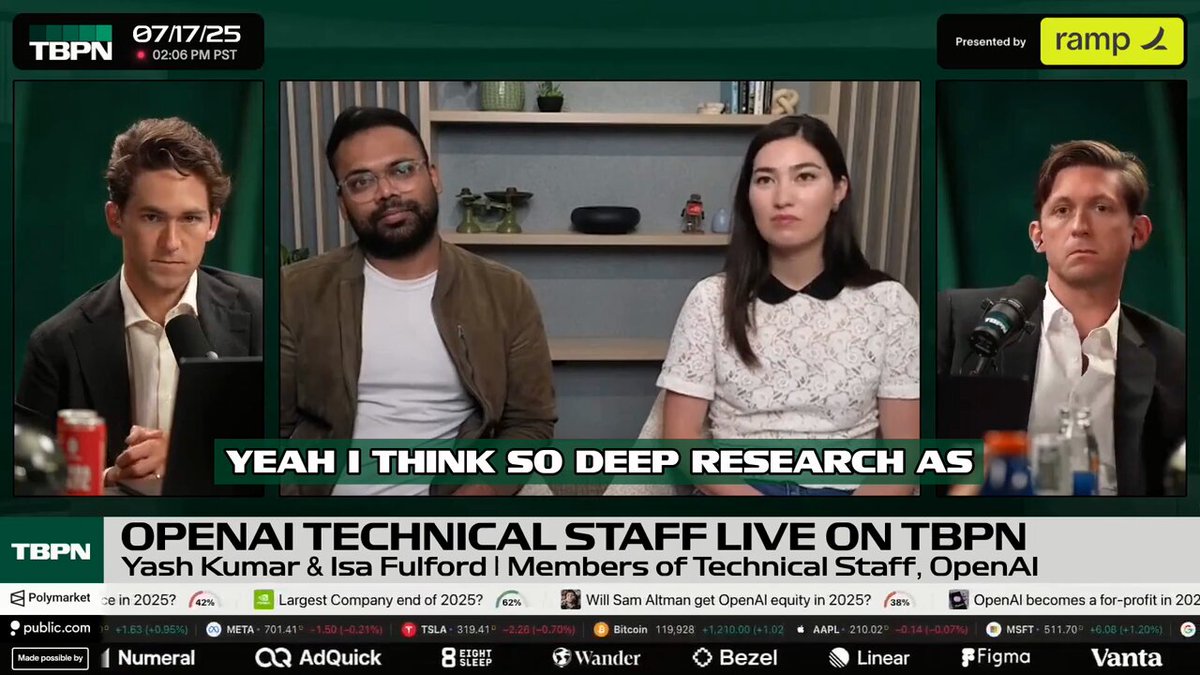Click the caption 'YEAH I THINK SO DEEP RESEARCH AS'
Viewport: 1200px width, 675px height.
(x=598, y=461)
